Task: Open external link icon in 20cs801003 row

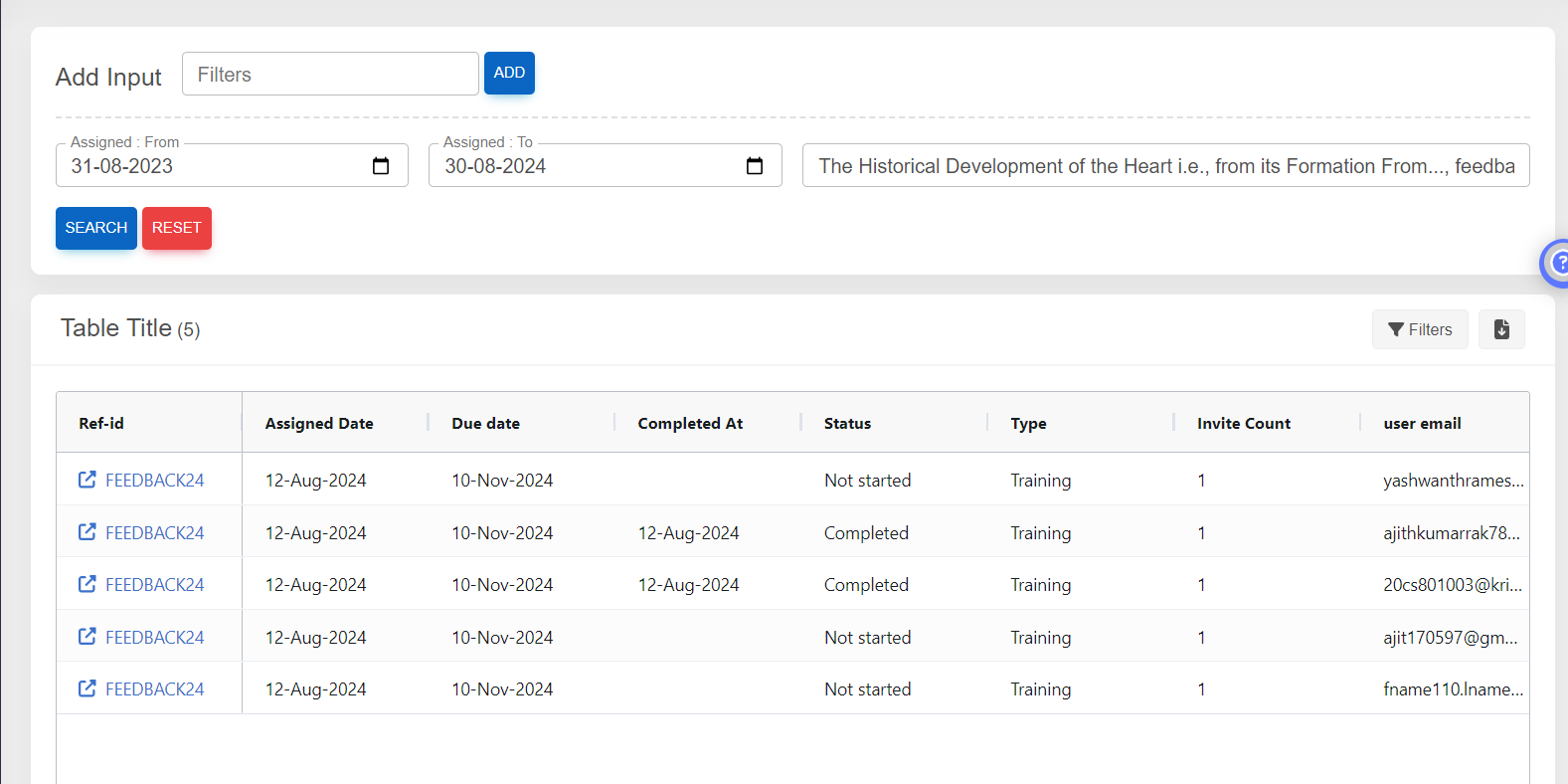Action: (87, 584)
